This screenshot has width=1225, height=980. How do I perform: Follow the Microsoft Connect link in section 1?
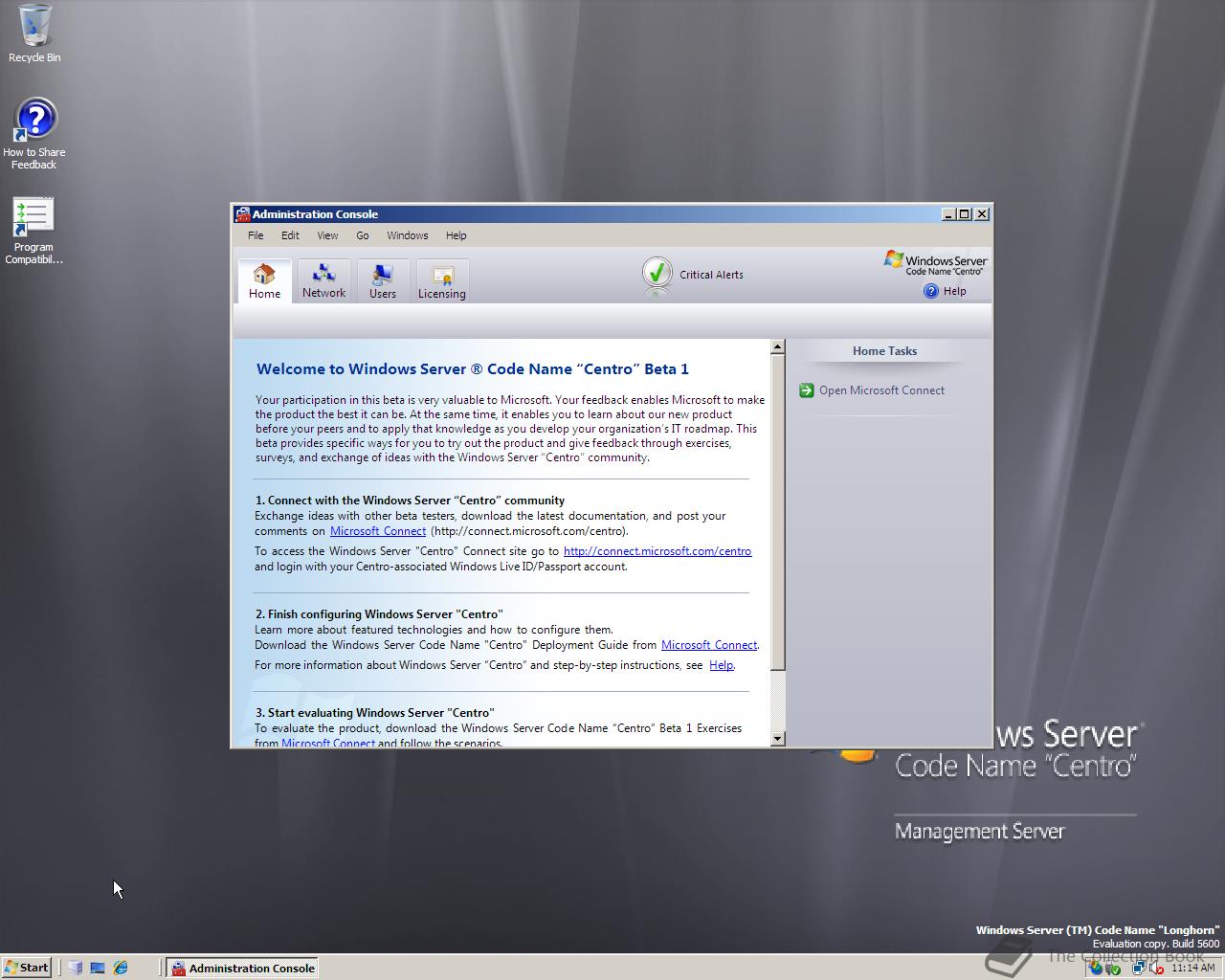378,531
